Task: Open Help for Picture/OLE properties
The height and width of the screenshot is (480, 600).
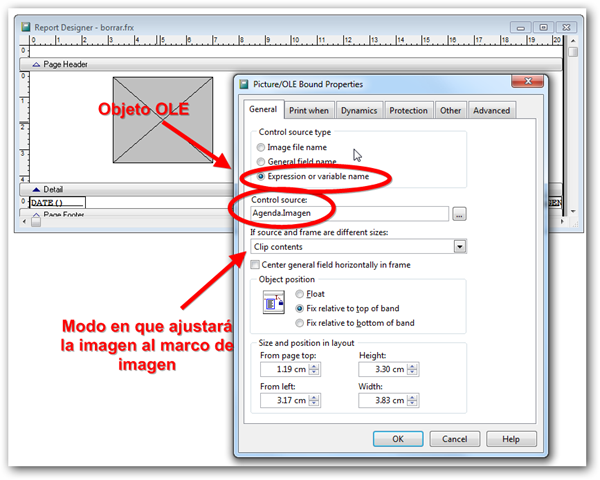Action: click(511, 439)
